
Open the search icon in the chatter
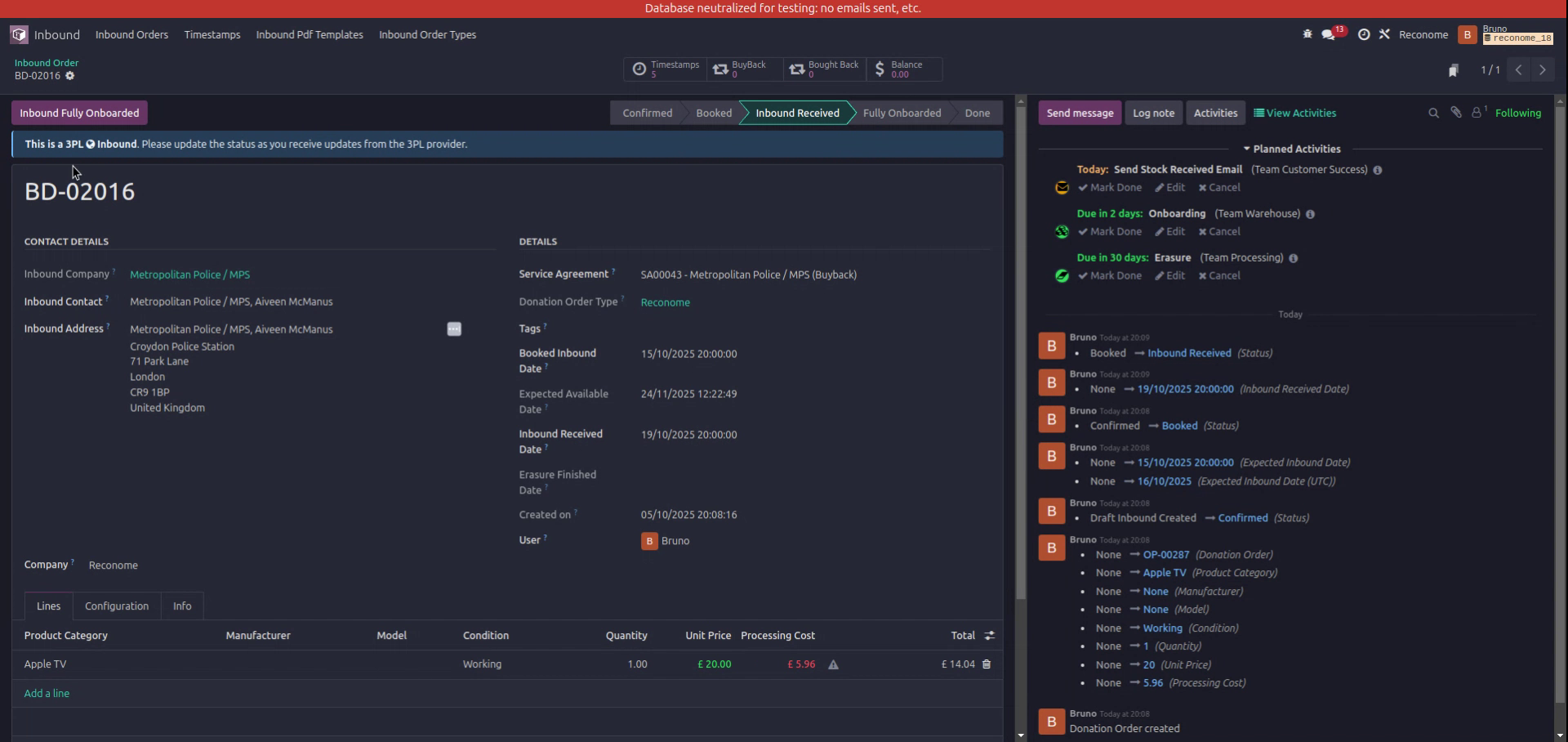[1433, 113]
